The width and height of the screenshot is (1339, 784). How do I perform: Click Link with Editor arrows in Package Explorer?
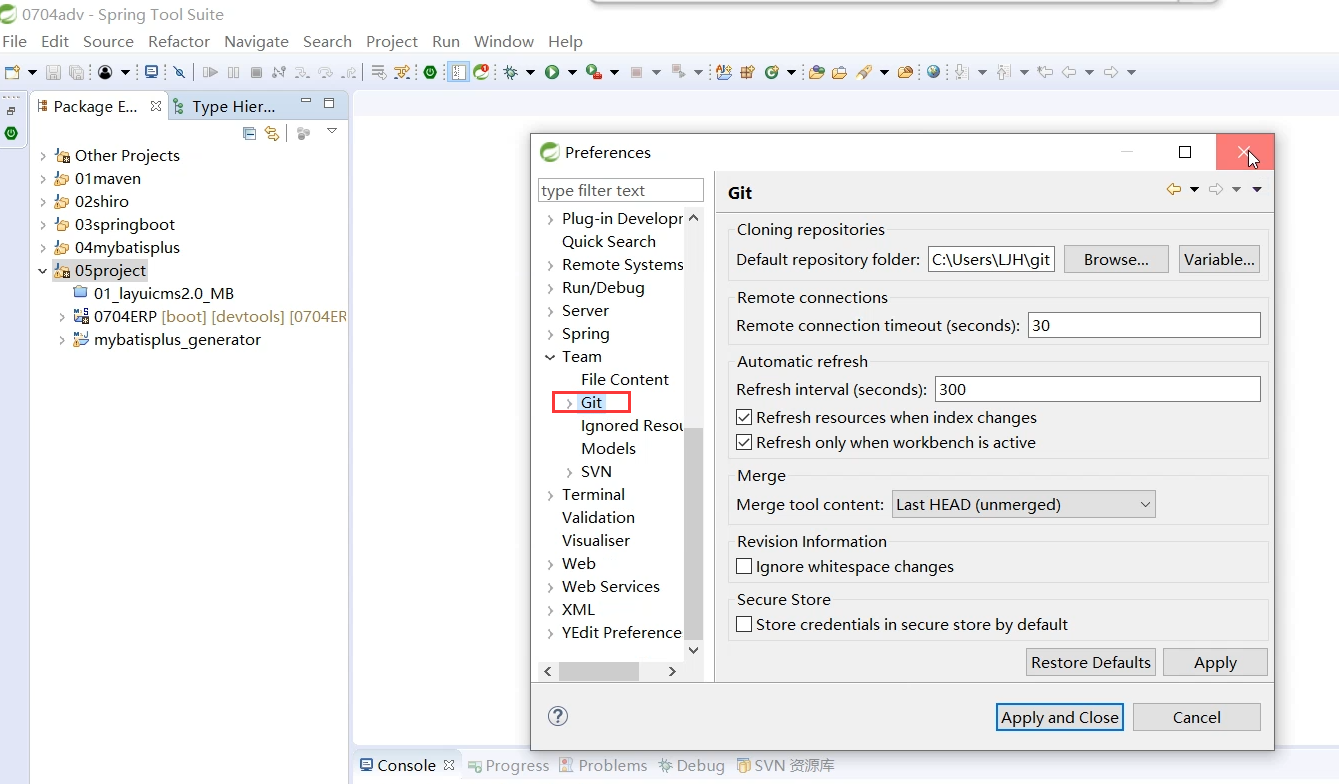pyautogui.click(x=271, y=133)
